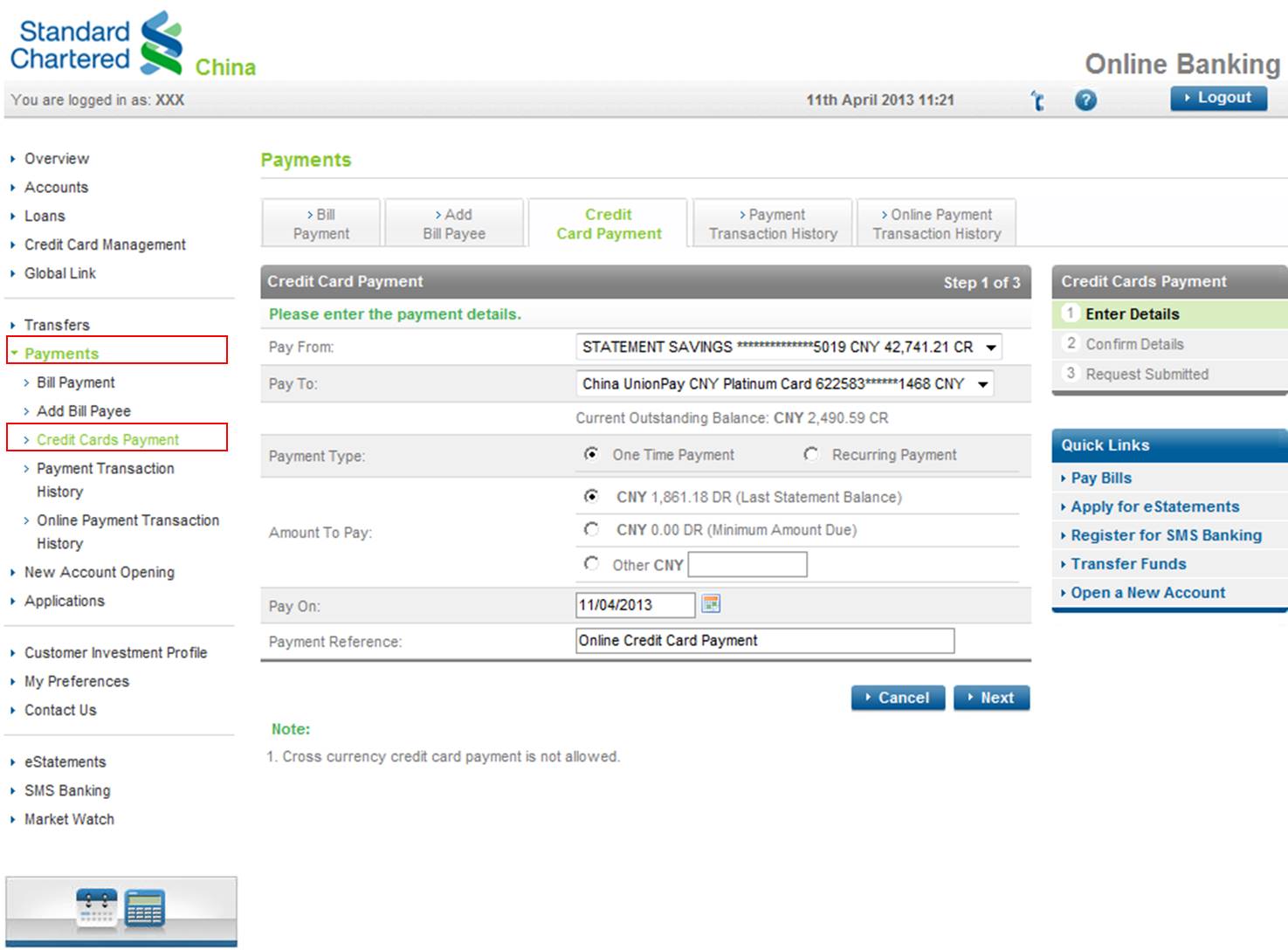Open Add Bill Payee in sidebar

pos(83,411)
